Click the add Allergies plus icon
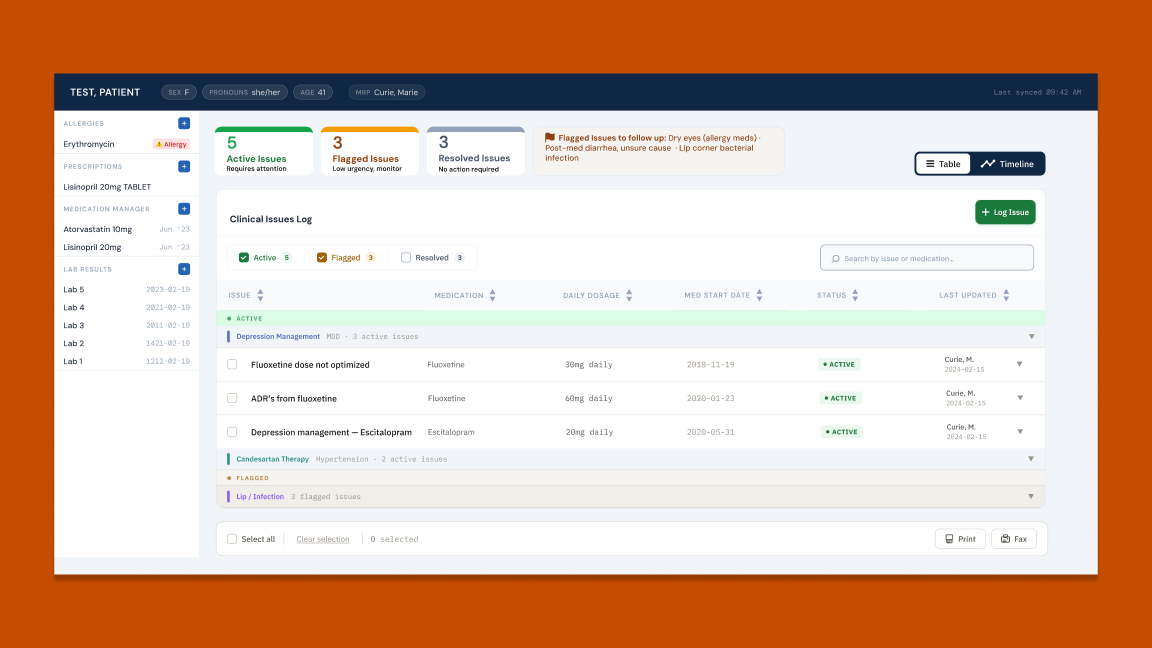The height and width of the screenshot is (648, 1152). tap(183, 123)
